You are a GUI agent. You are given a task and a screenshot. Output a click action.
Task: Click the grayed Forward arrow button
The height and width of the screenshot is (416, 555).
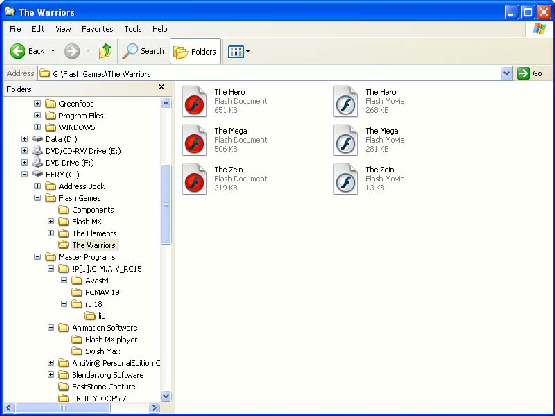pyautogui.click(x=72, y=51)
